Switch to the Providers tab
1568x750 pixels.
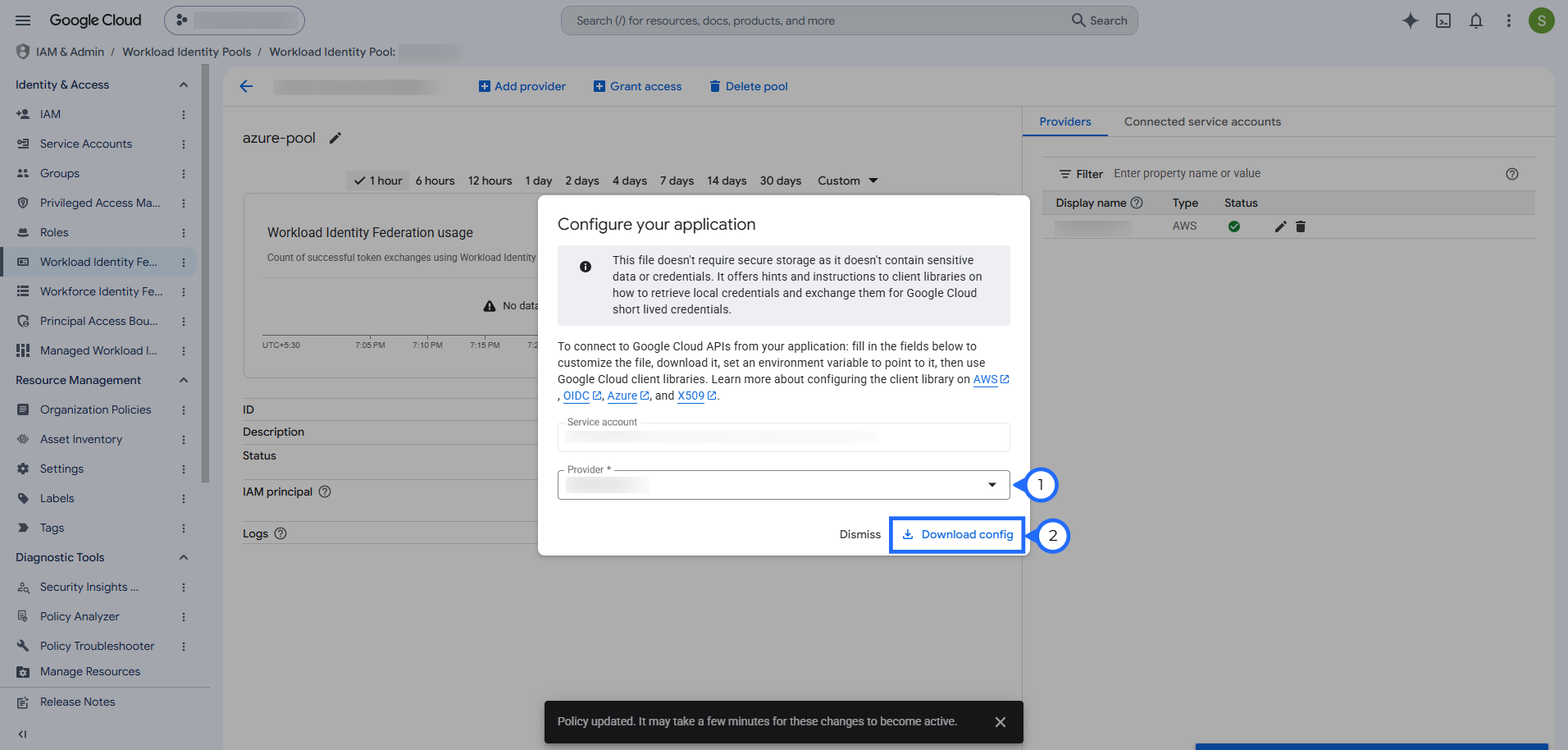1065,121
